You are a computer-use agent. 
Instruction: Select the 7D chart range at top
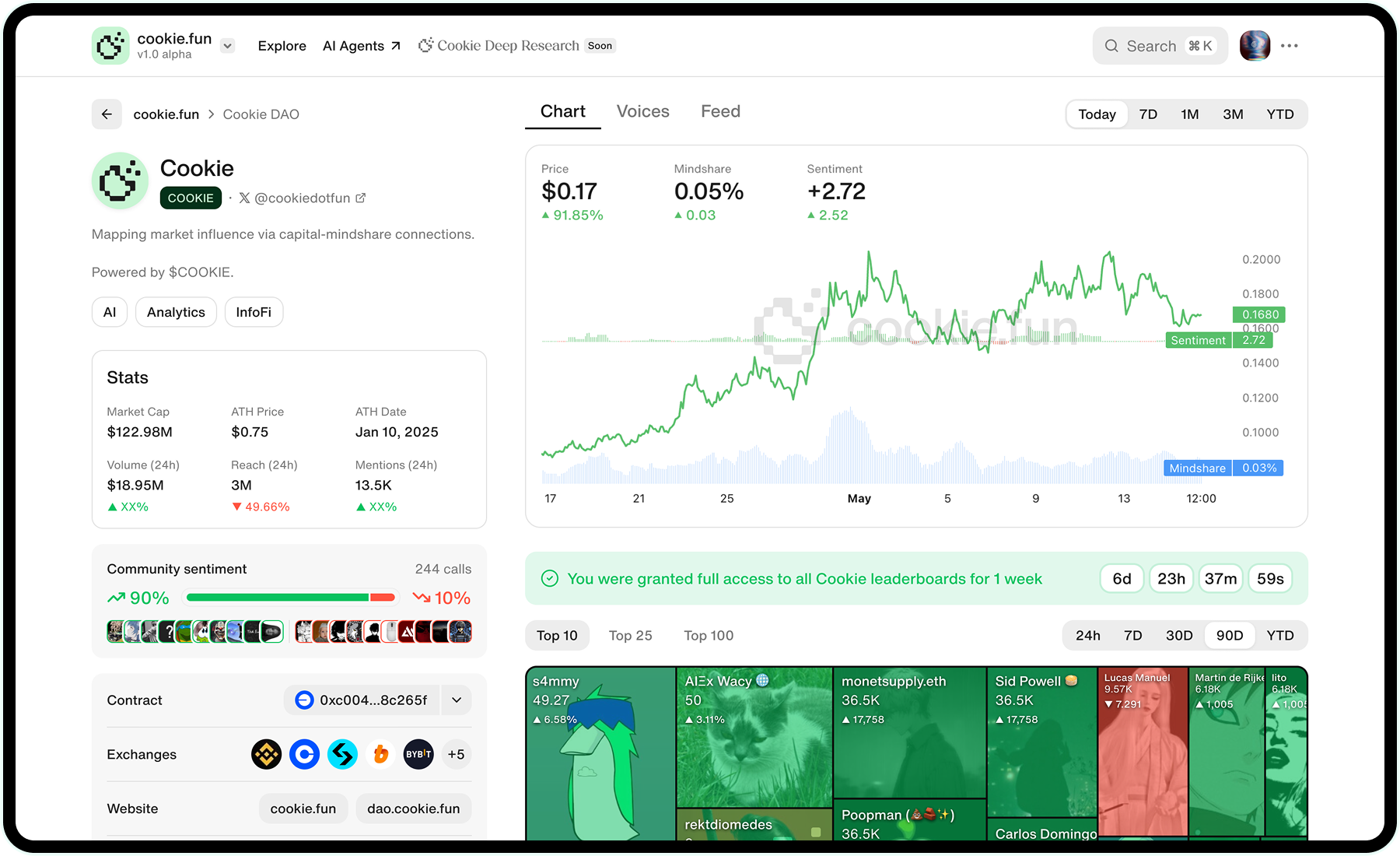click(x=1148, y=114)
